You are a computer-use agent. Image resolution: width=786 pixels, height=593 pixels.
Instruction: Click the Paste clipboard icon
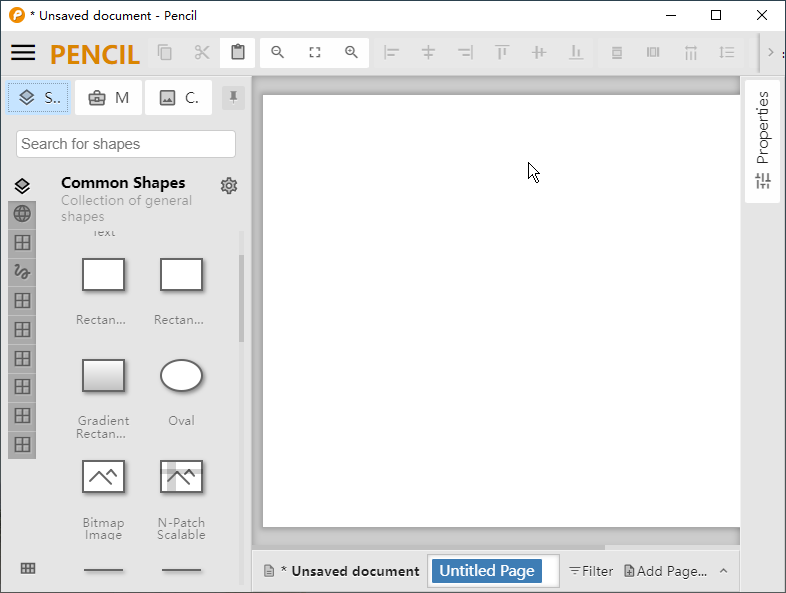click(x=238, y=52)
